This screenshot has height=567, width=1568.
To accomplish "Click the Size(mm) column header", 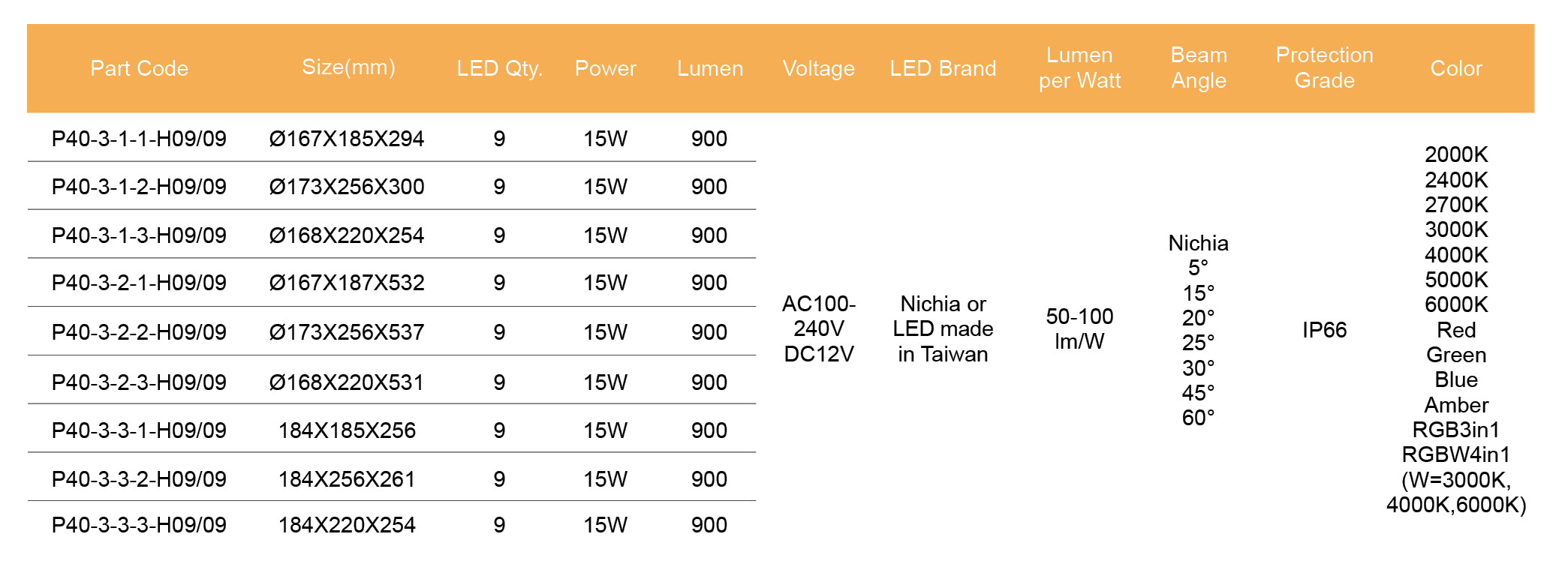I will click(348, 67).
